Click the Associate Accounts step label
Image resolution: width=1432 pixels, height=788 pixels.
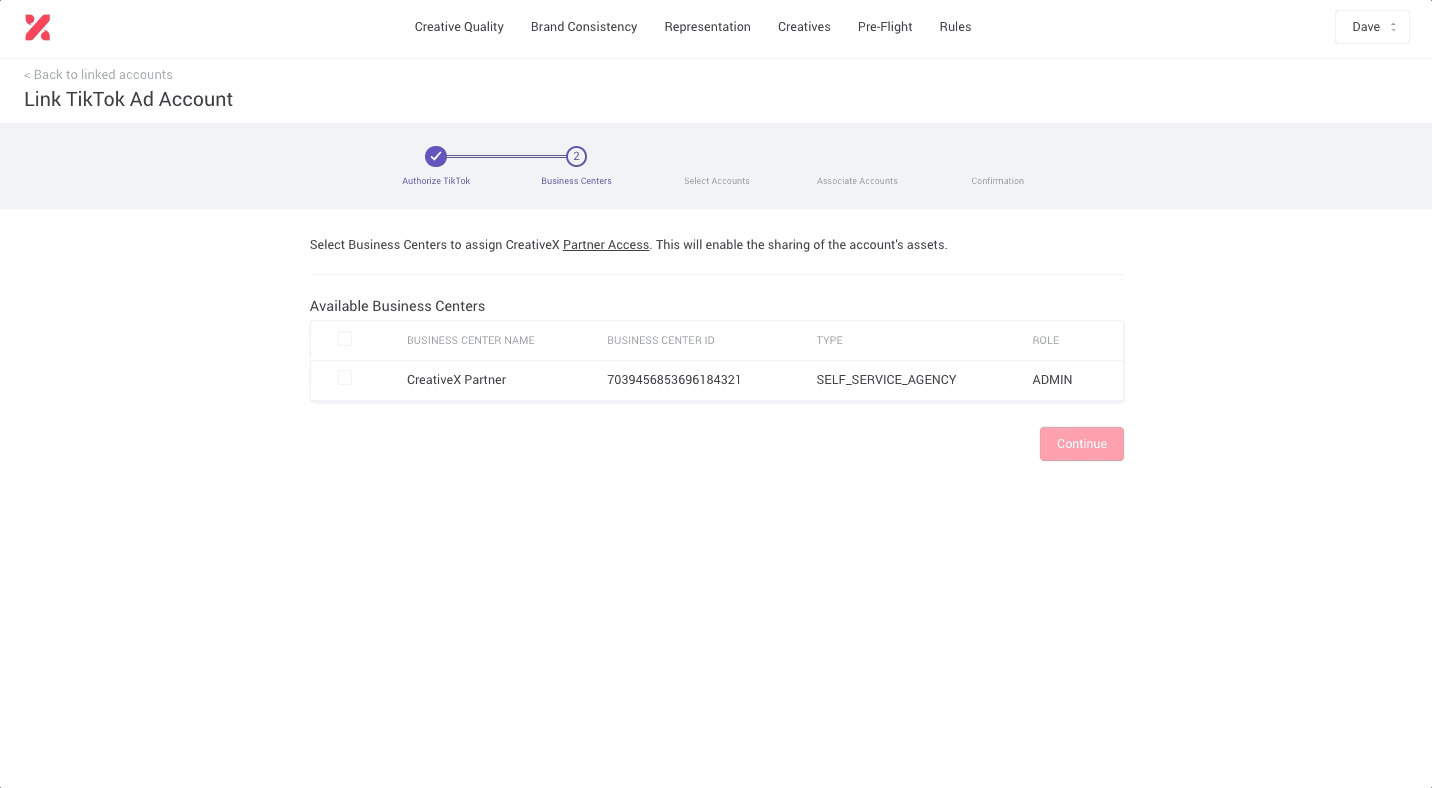pos(857,181)
